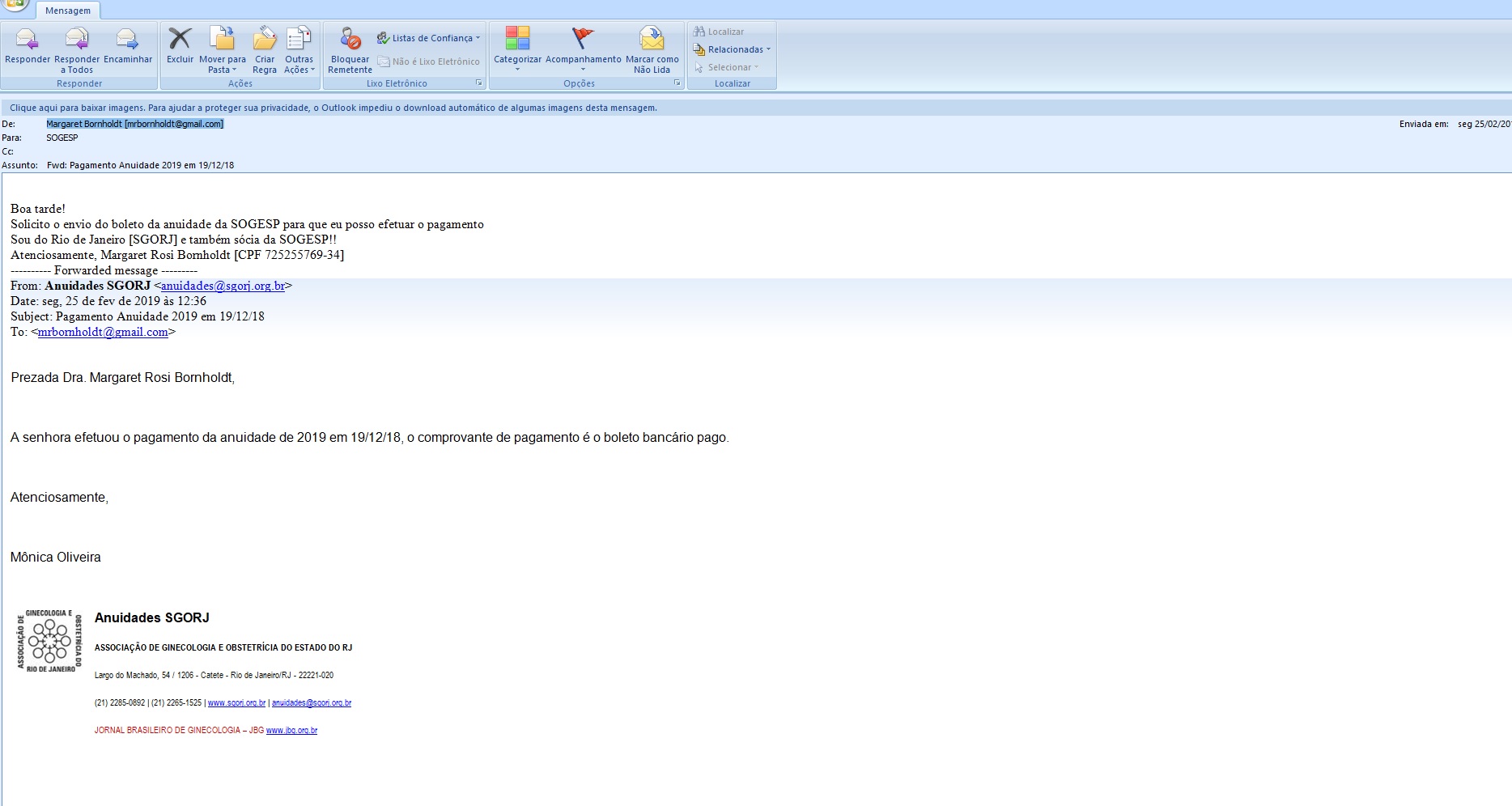The image size is (1512, 806).
Task: Click the mrbornholdt@gmail.com recipient link
Action: (103, 332)
